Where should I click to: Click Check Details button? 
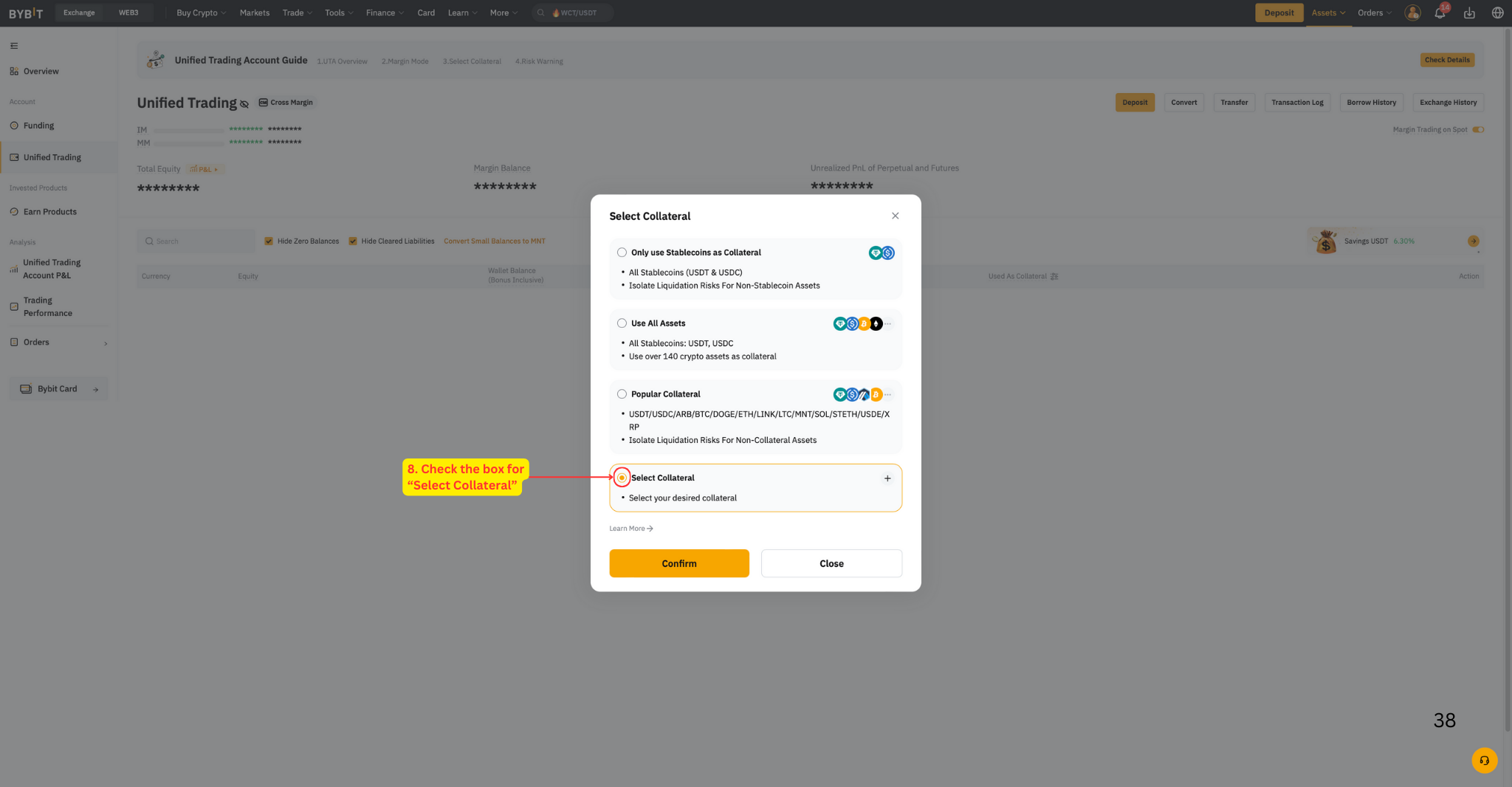click(1447, 60)
